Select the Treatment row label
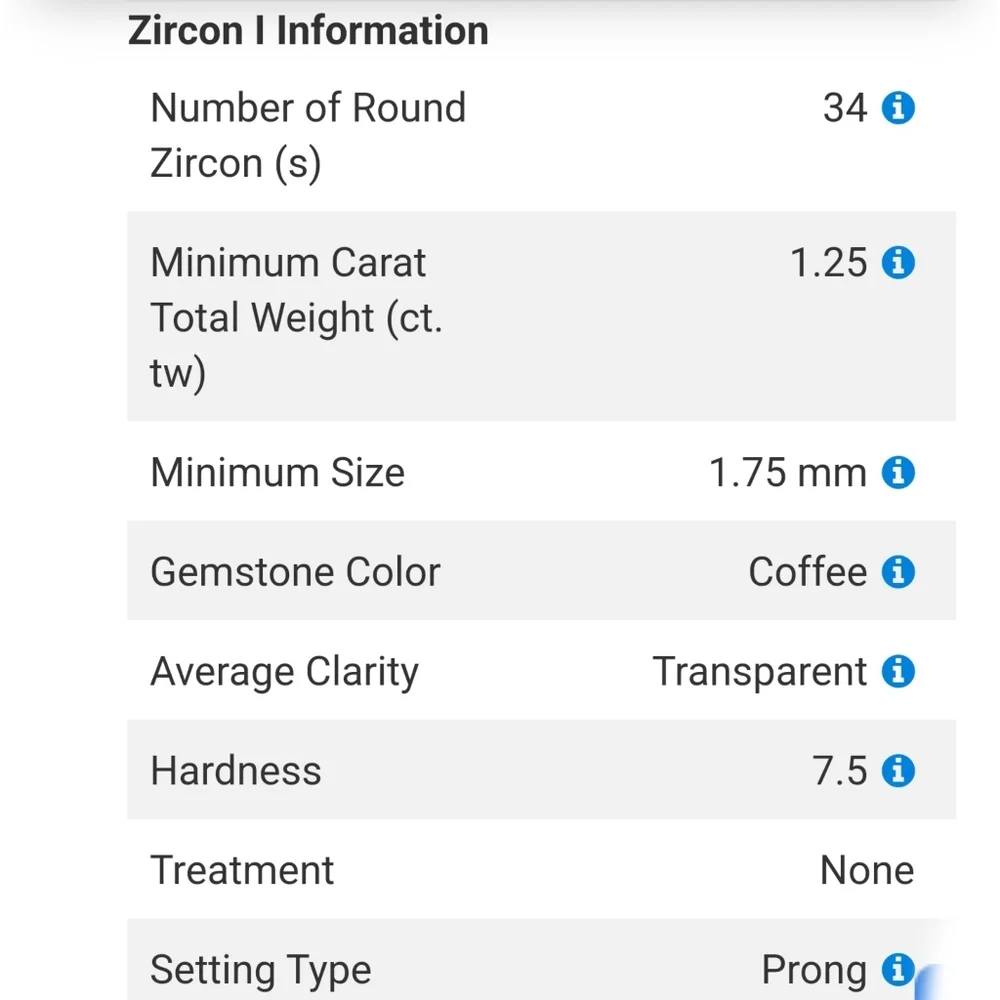The height and width of the screenshot is (1000, 1000). pos(242,870)
